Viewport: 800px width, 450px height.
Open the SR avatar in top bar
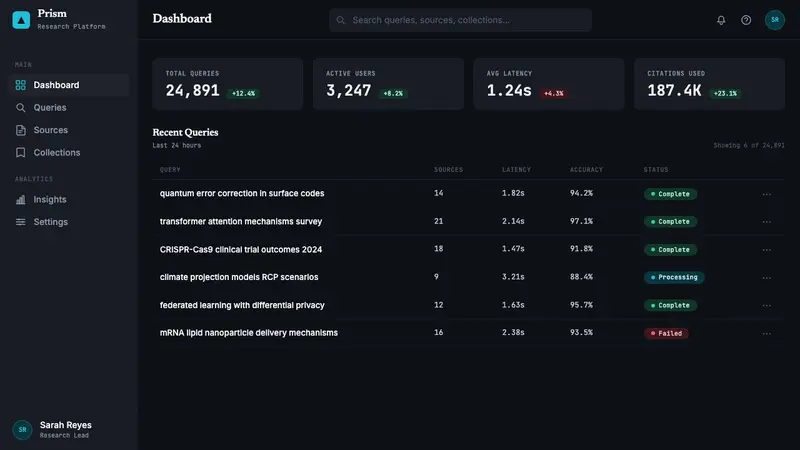774,20
